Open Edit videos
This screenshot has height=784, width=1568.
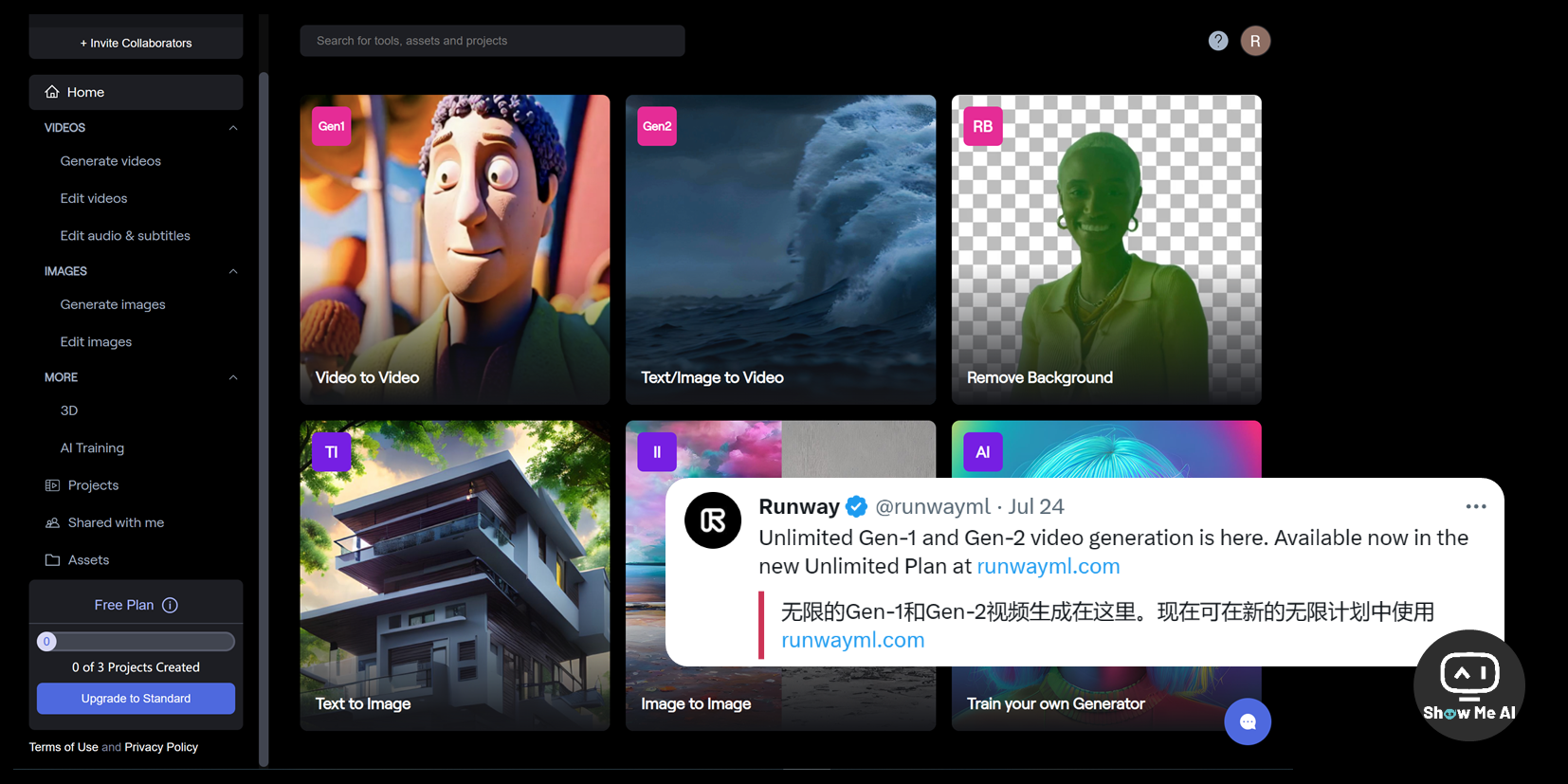click(x=94, y=198)
